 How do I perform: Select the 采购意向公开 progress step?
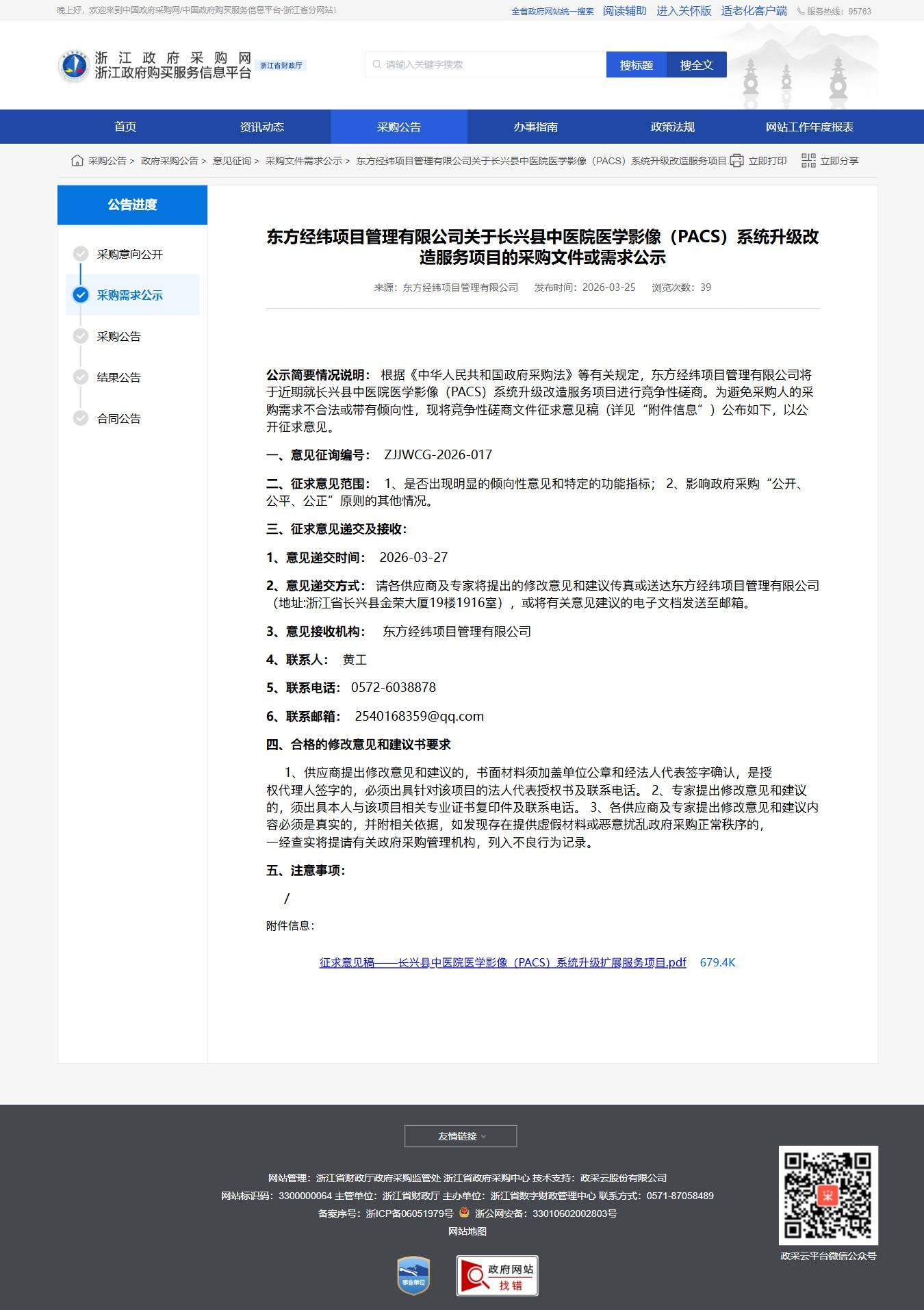pos(129,254)
